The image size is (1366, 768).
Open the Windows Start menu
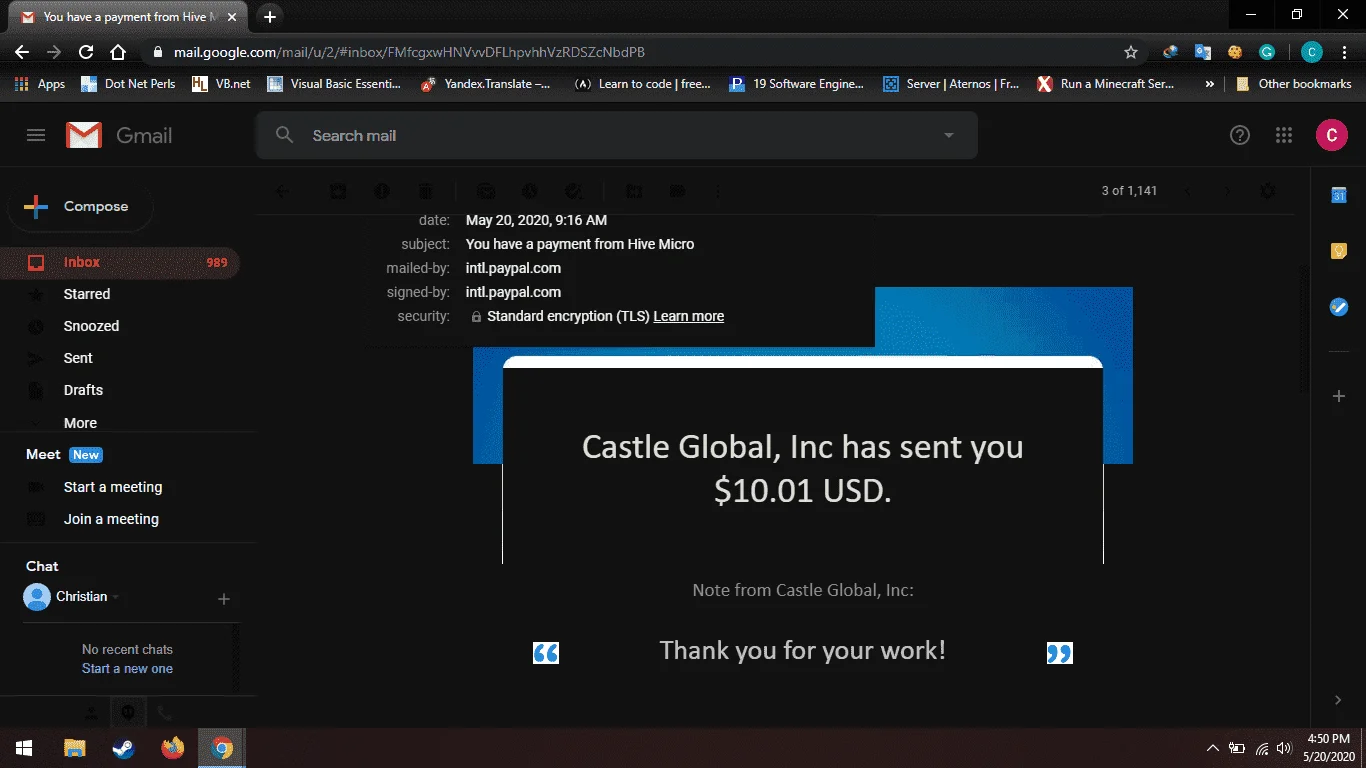(x=24, y=748)
